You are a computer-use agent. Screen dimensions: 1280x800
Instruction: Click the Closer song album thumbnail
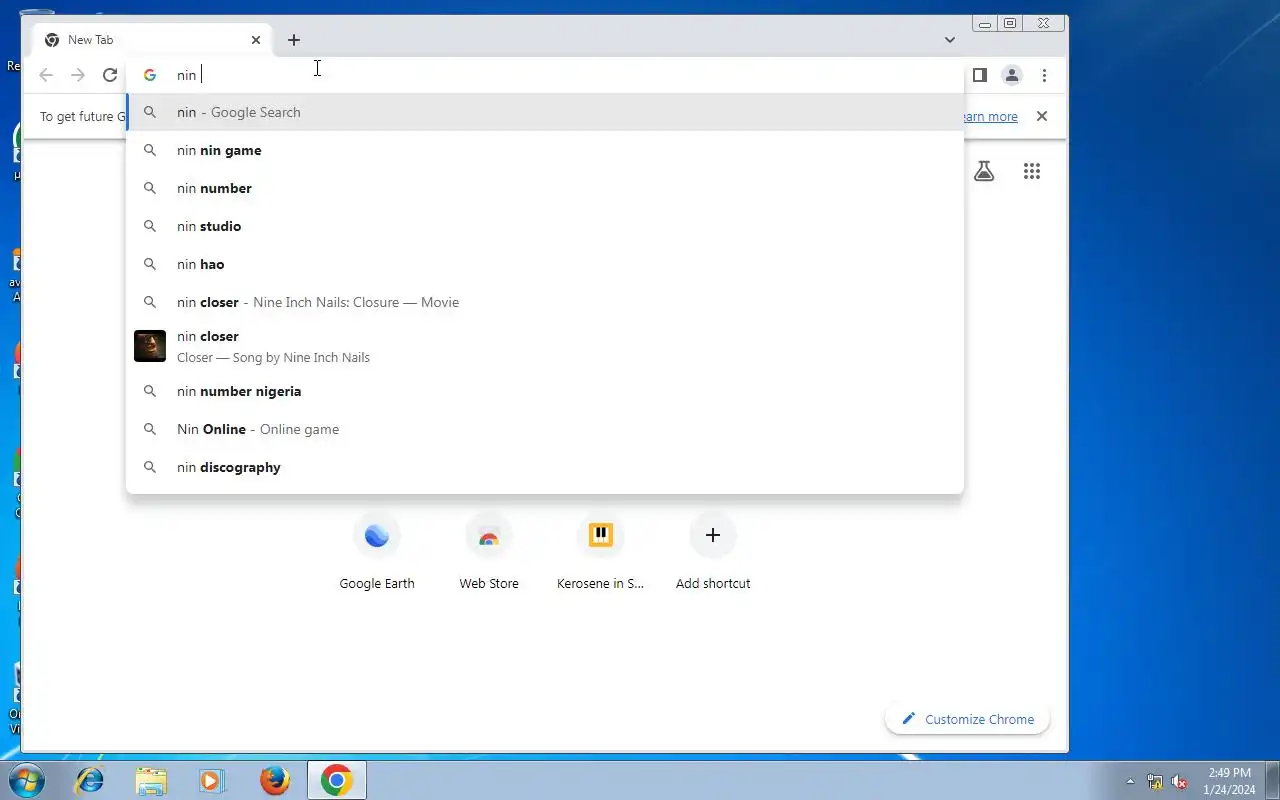[150, 346]
